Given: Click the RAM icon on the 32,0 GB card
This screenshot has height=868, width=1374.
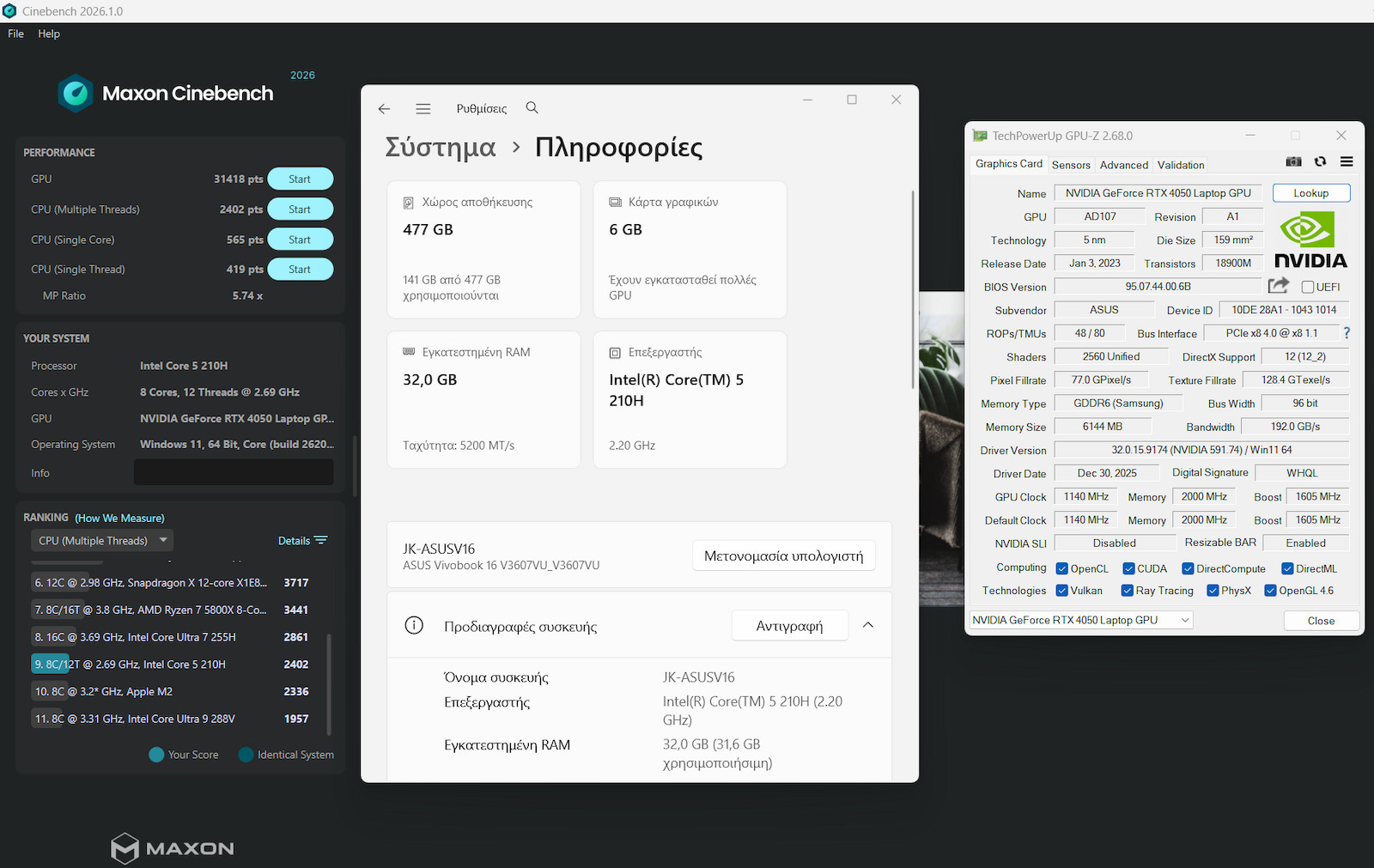Looking at the screenshot, I should (x=409, y=353).
